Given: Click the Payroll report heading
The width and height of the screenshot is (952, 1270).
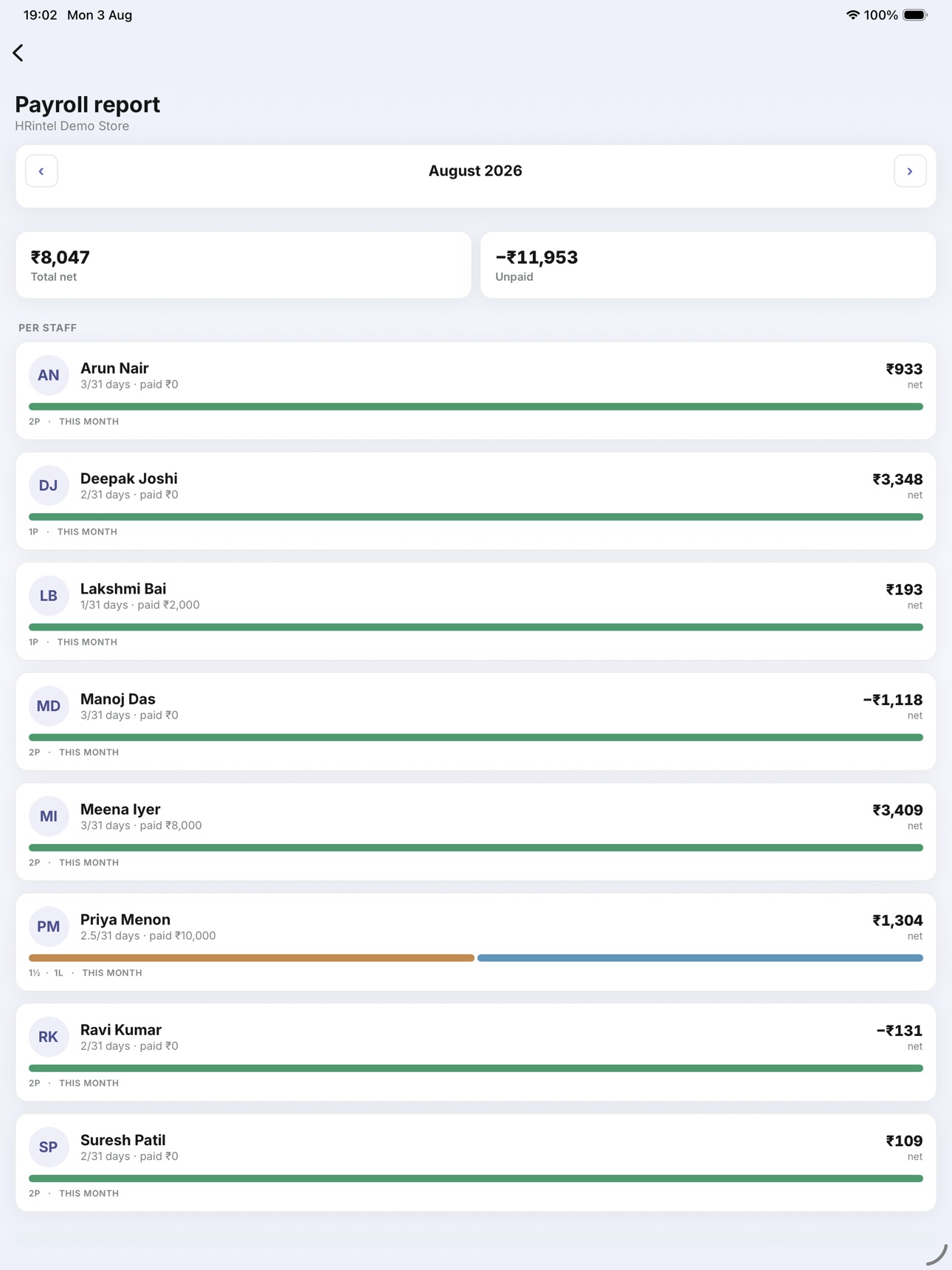Looking at the screenshot, I should (88, 104).
